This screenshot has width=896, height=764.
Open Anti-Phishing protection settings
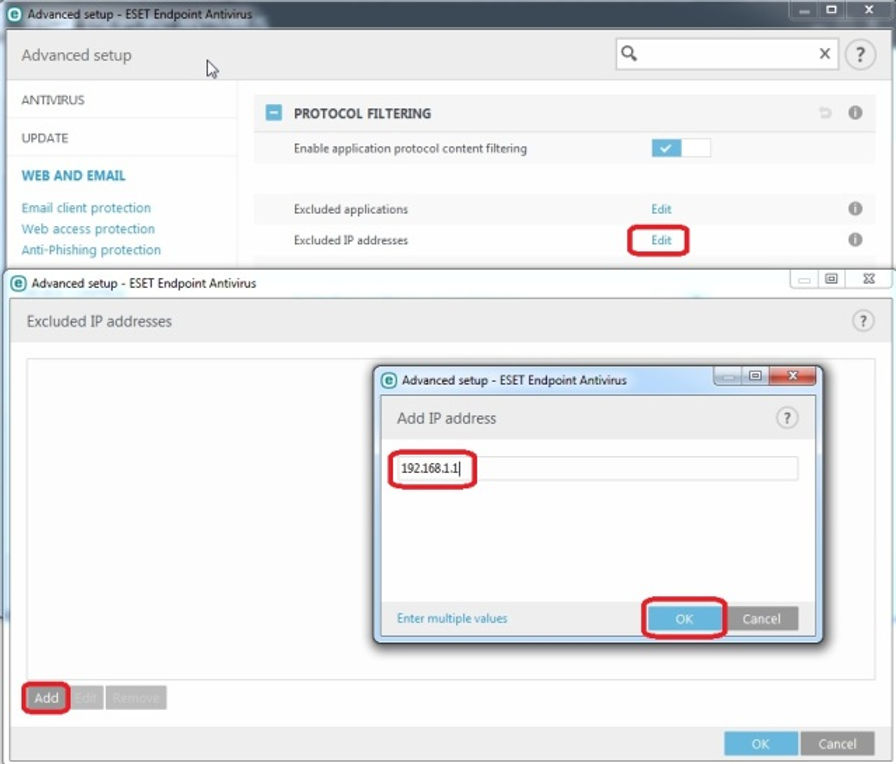coord(91,250)
